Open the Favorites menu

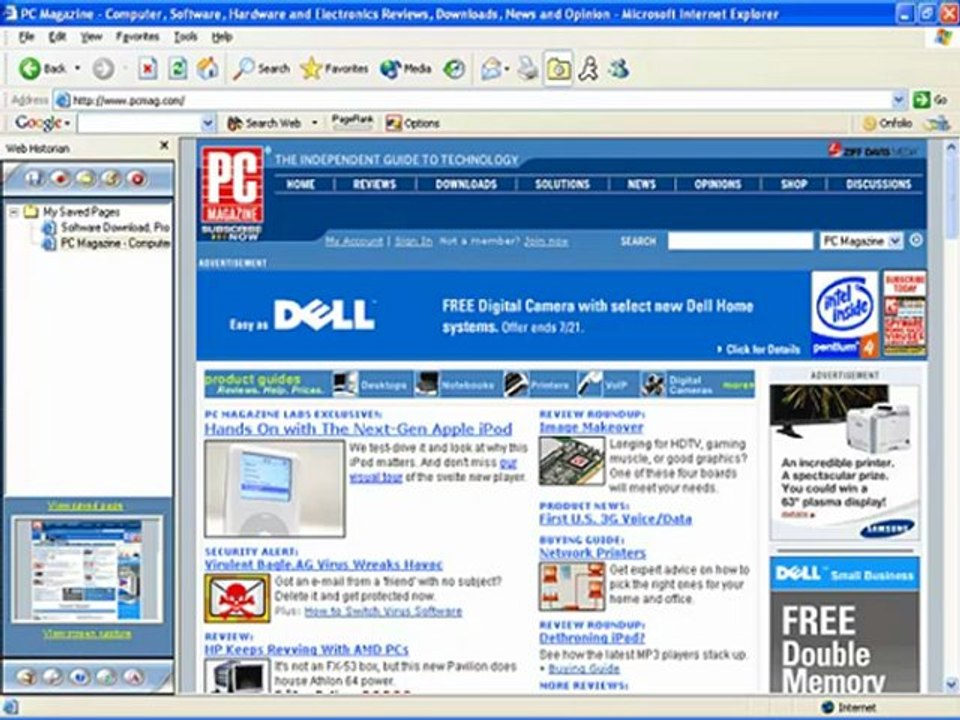coord(138,37)
